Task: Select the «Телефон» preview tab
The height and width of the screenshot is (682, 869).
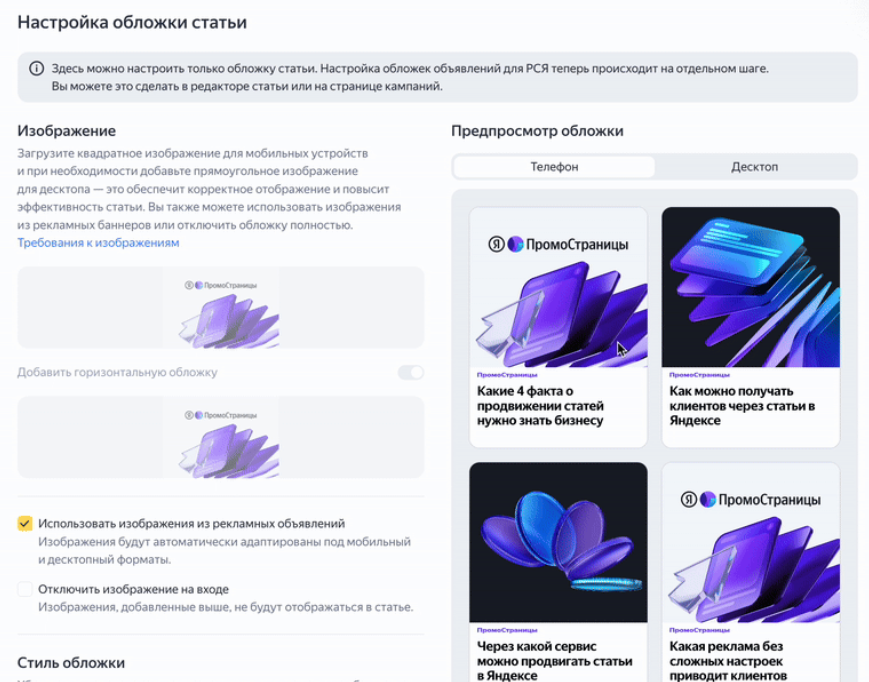Action: pos(556,167)
